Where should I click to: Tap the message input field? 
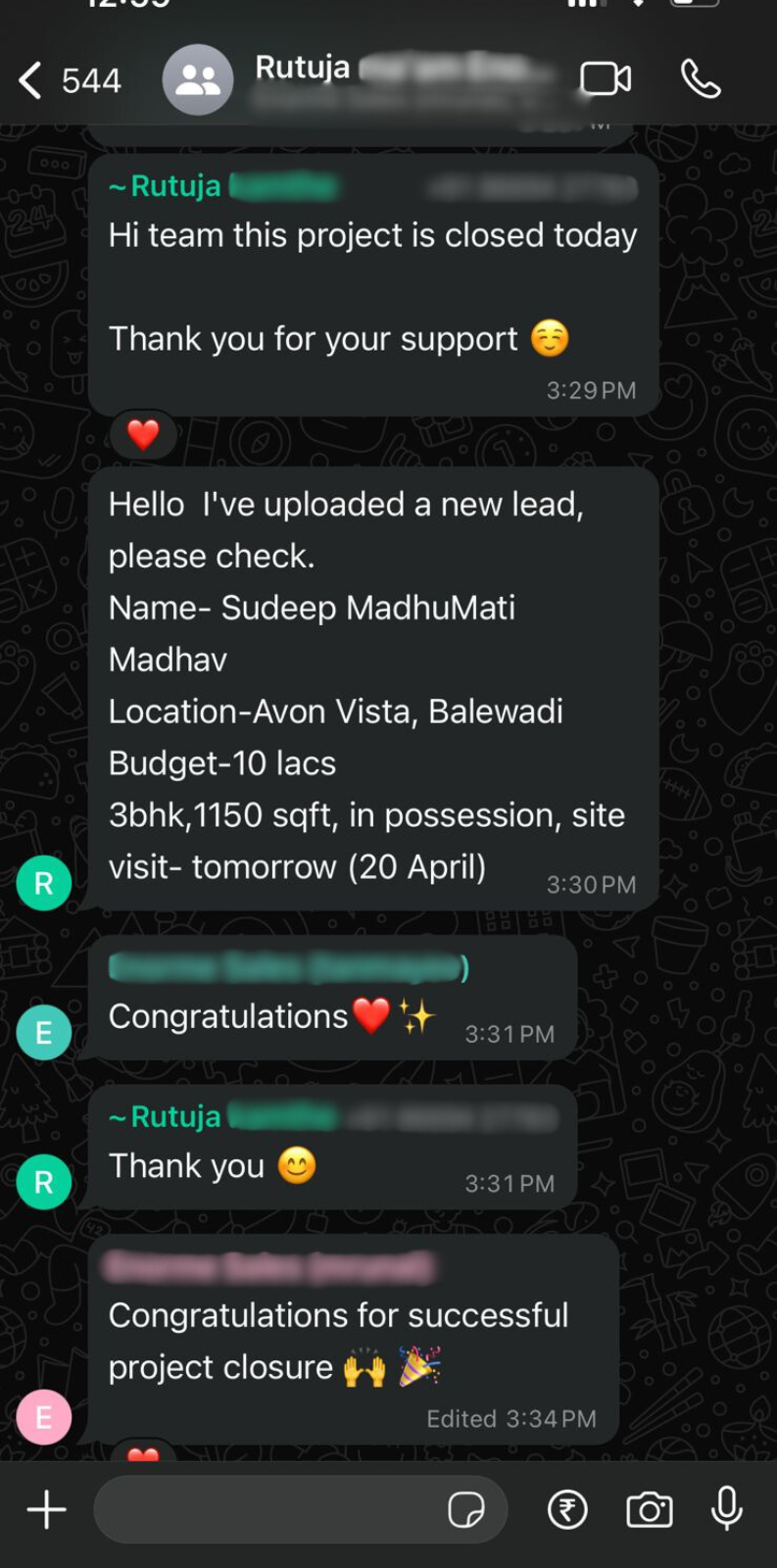pos(301,1510)
